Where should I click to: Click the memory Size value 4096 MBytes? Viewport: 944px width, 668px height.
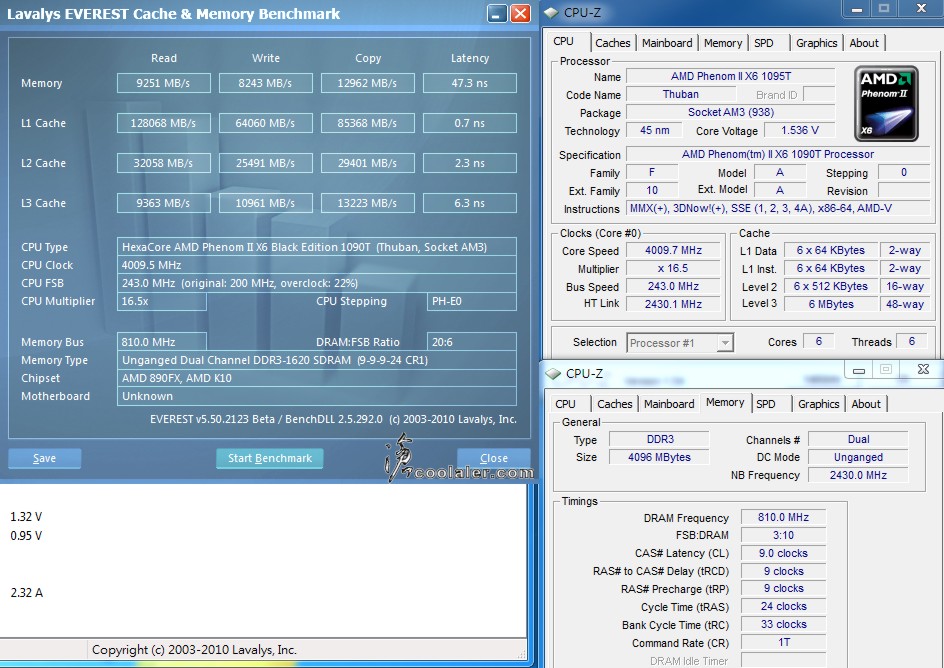tap(659, 457)
